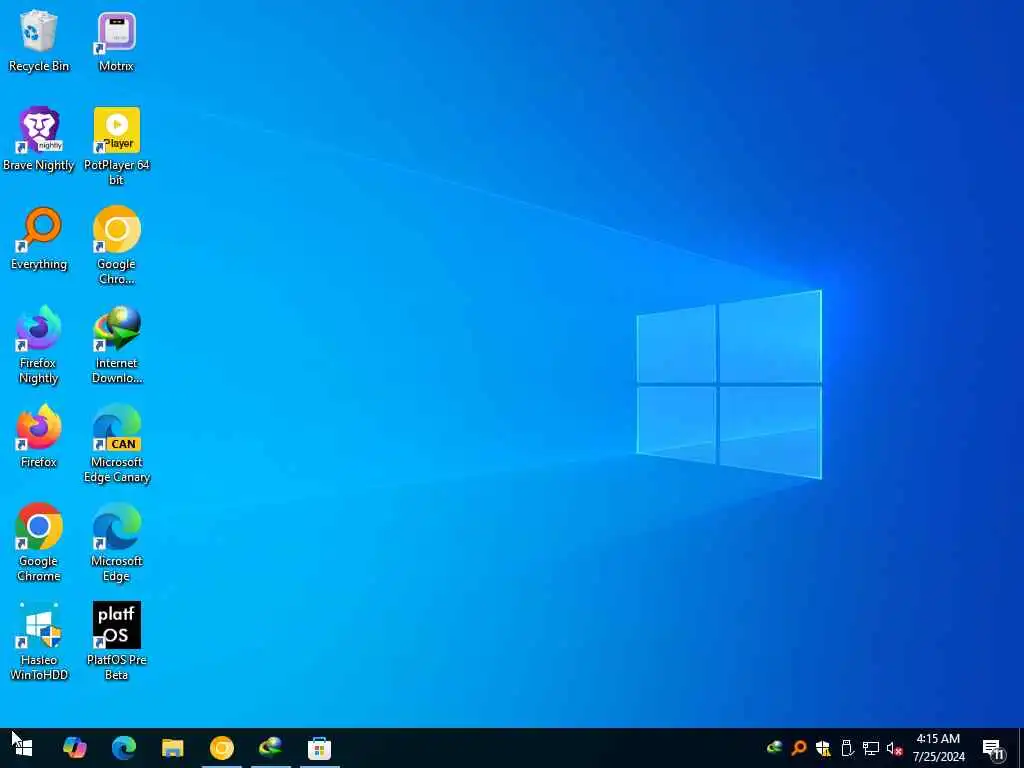This screenshot has width=1024, height=768.
Task: Open Windows Security from the system tray
Action: (x=823, y=748)
